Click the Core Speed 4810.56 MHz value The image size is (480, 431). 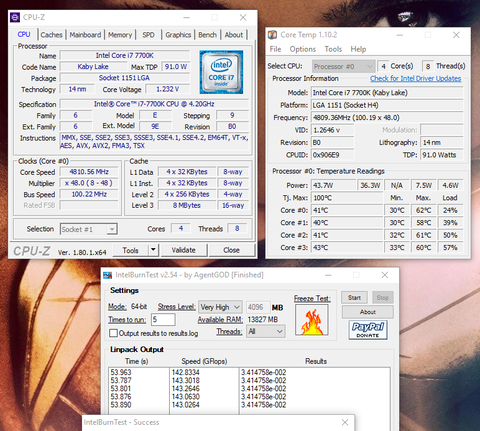click(x=89, y=172)
